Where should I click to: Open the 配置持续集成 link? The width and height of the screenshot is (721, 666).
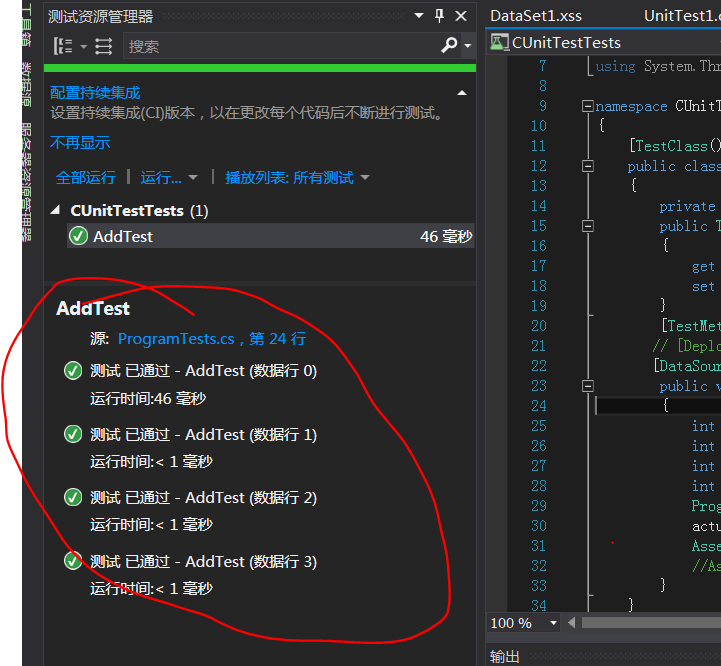point(95,92)
